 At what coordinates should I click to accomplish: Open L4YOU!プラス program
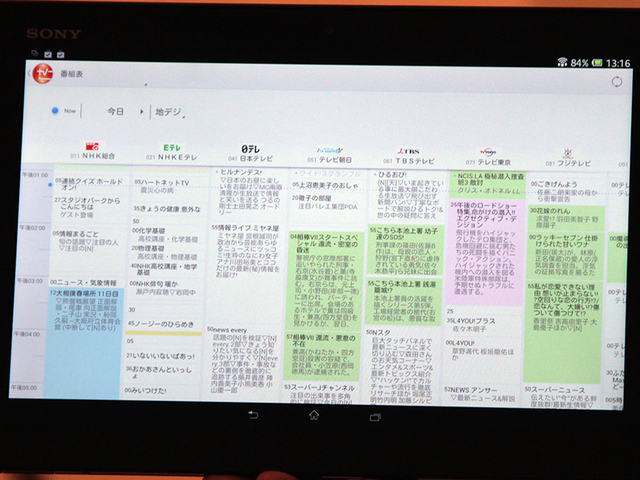483,324
